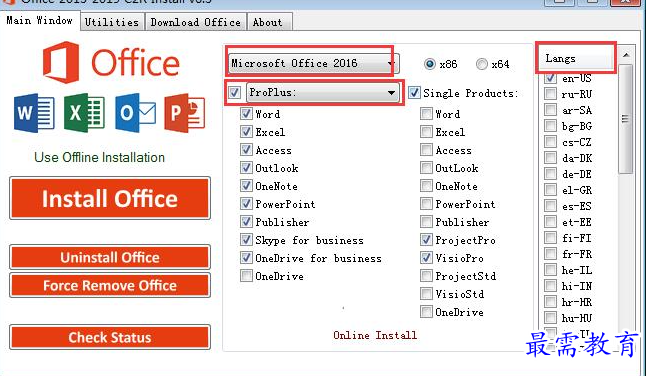
Task: Check the he-IL language
Action: [x=550, y=270]
